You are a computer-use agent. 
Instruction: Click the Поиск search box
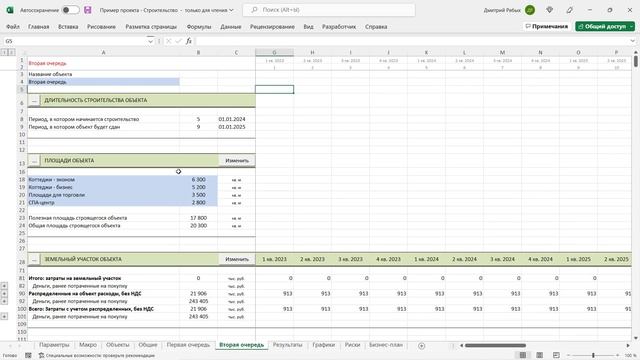coord(329,10)
